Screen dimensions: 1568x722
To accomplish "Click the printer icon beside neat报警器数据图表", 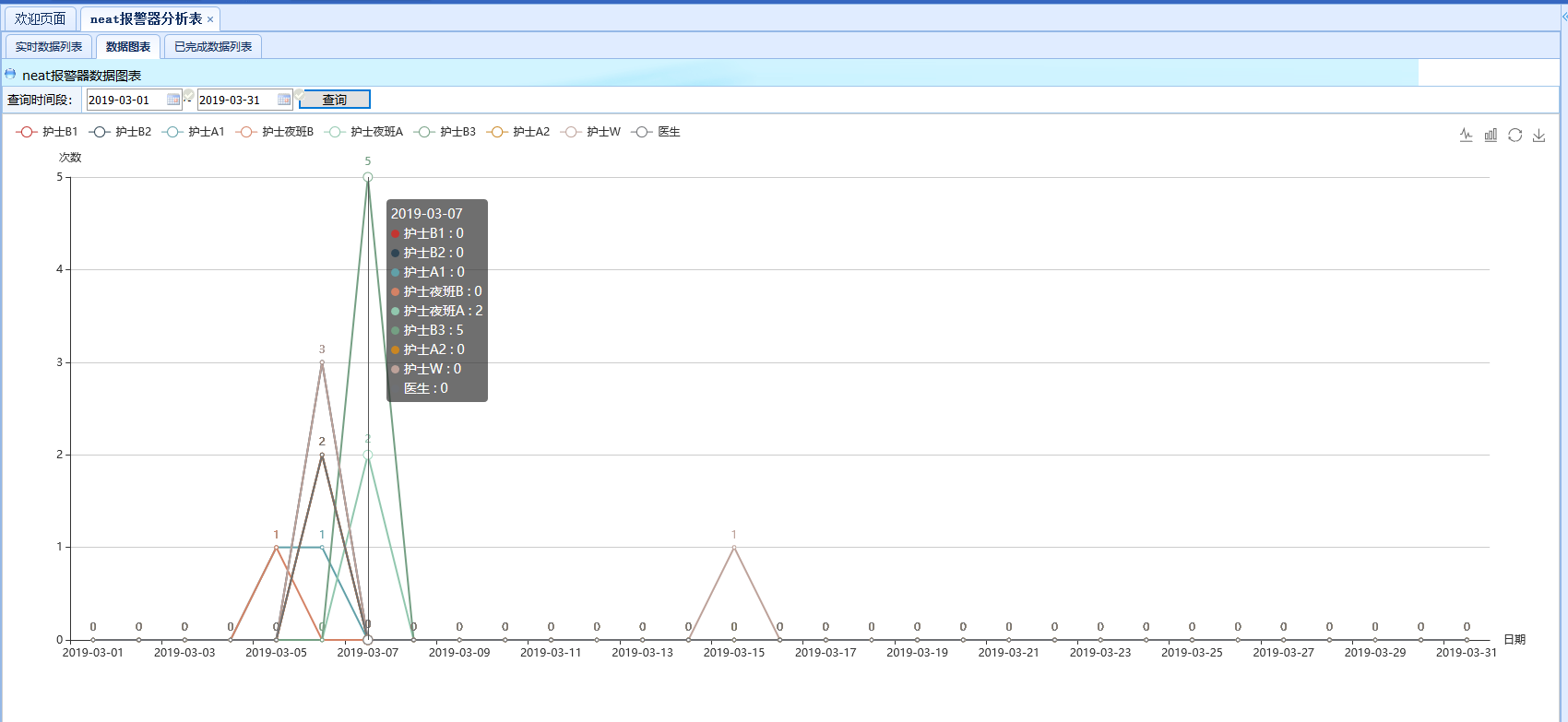I will 10,75.
